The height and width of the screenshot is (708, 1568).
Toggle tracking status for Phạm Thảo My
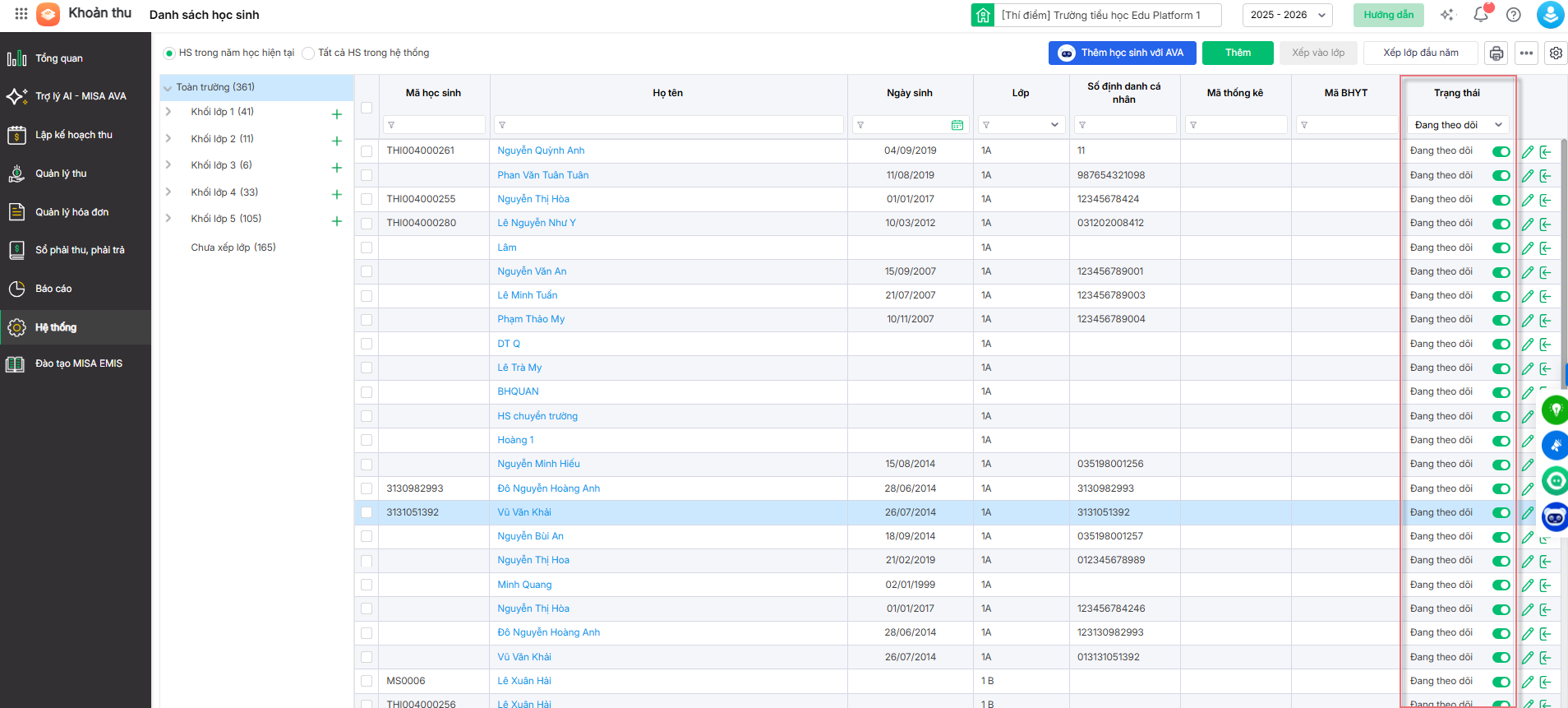[1501, 320]
